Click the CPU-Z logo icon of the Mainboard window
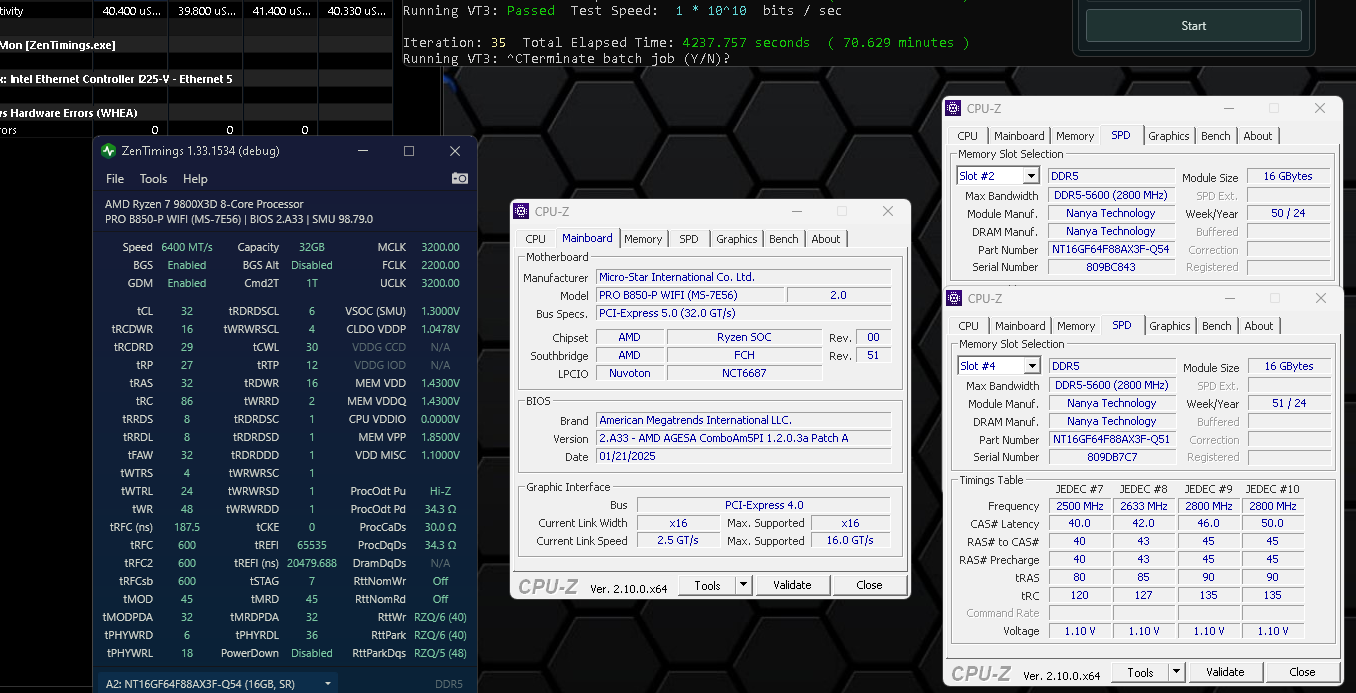Screen dimensions: 1356x693 [x=520, y=211]
